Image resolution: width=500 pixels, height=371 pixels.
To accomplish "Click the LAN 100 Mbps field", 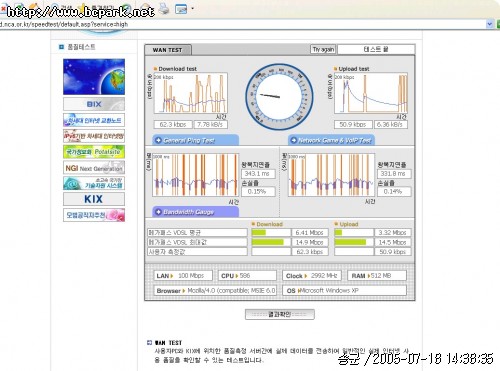I will tap(183, 276).
